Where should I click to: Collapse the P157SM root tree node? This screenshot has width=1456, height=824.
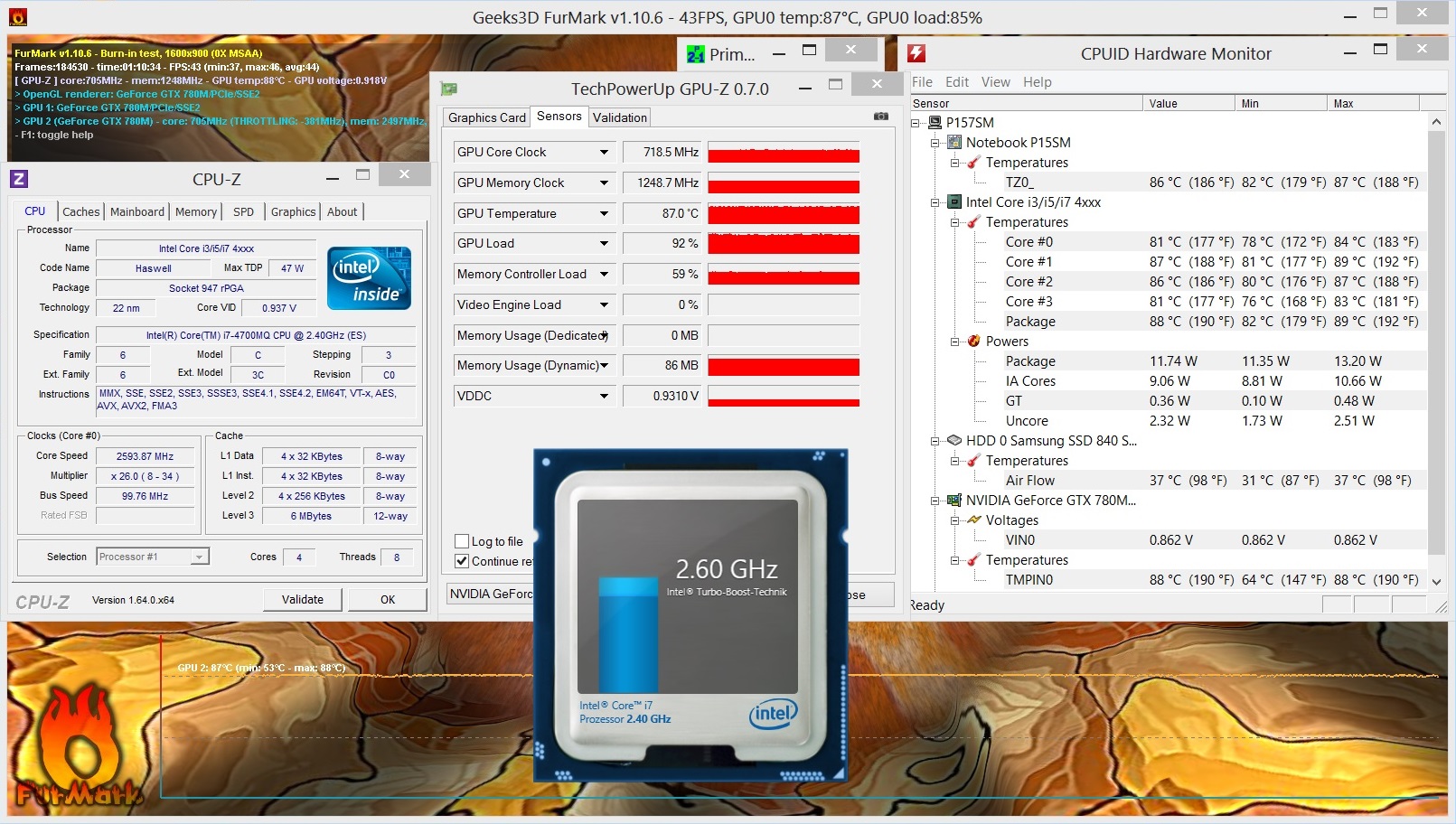click(916, 123)
